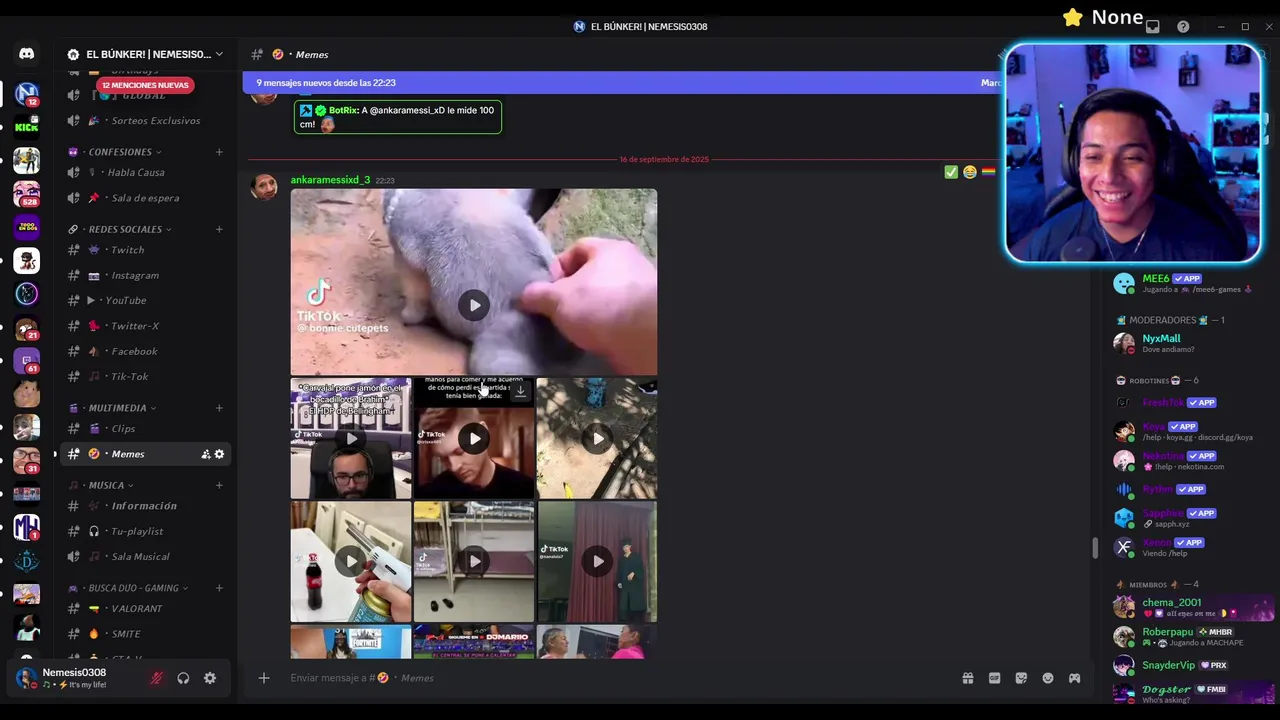Toggle the muted microphone button
The image size is (1280, 720).
pos(156,678)
